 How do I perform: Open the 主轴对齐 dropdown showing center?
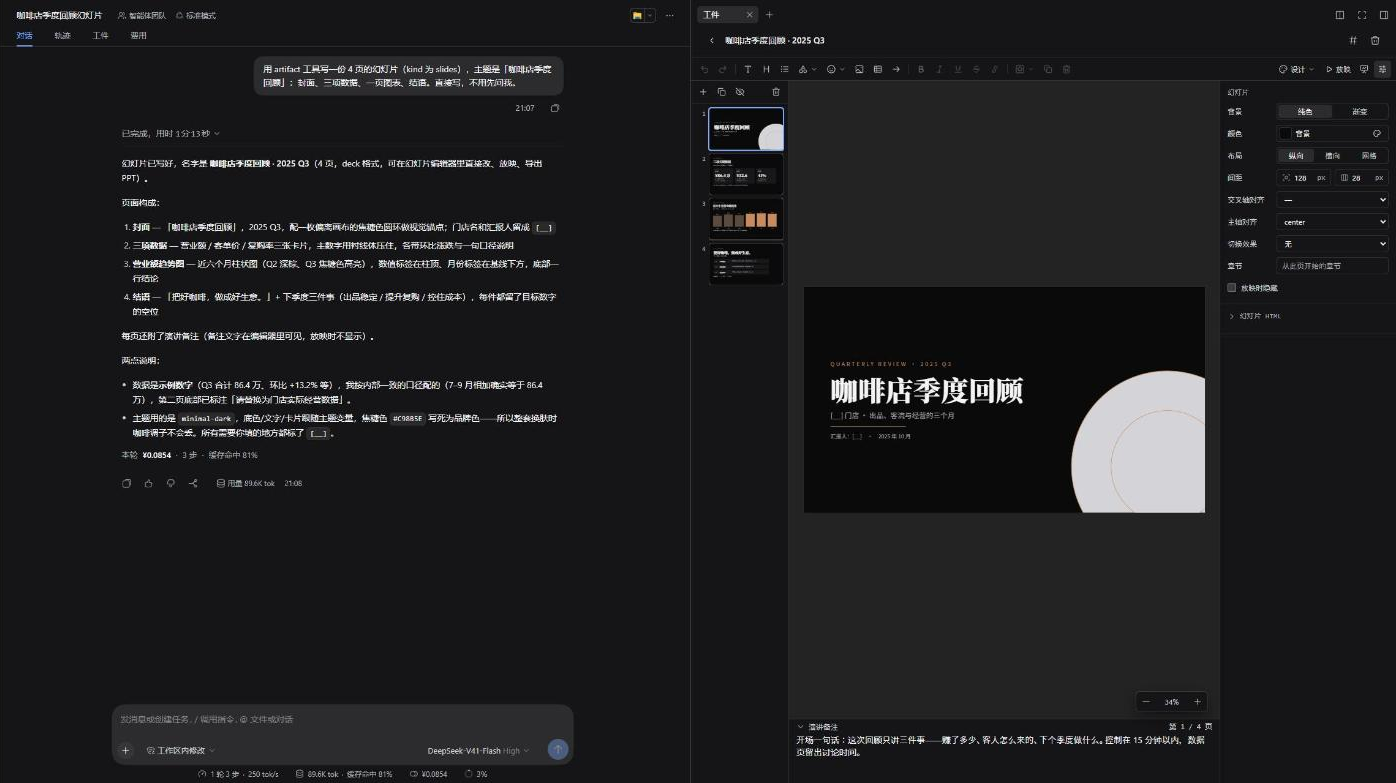click(1333, 222)
